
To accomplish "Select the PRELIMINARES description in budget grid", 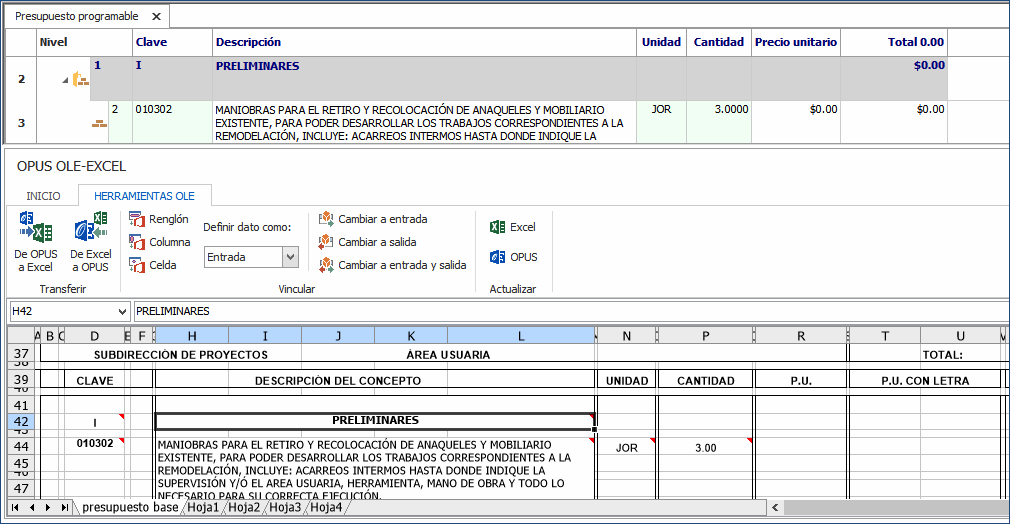I will click(424, 79).
